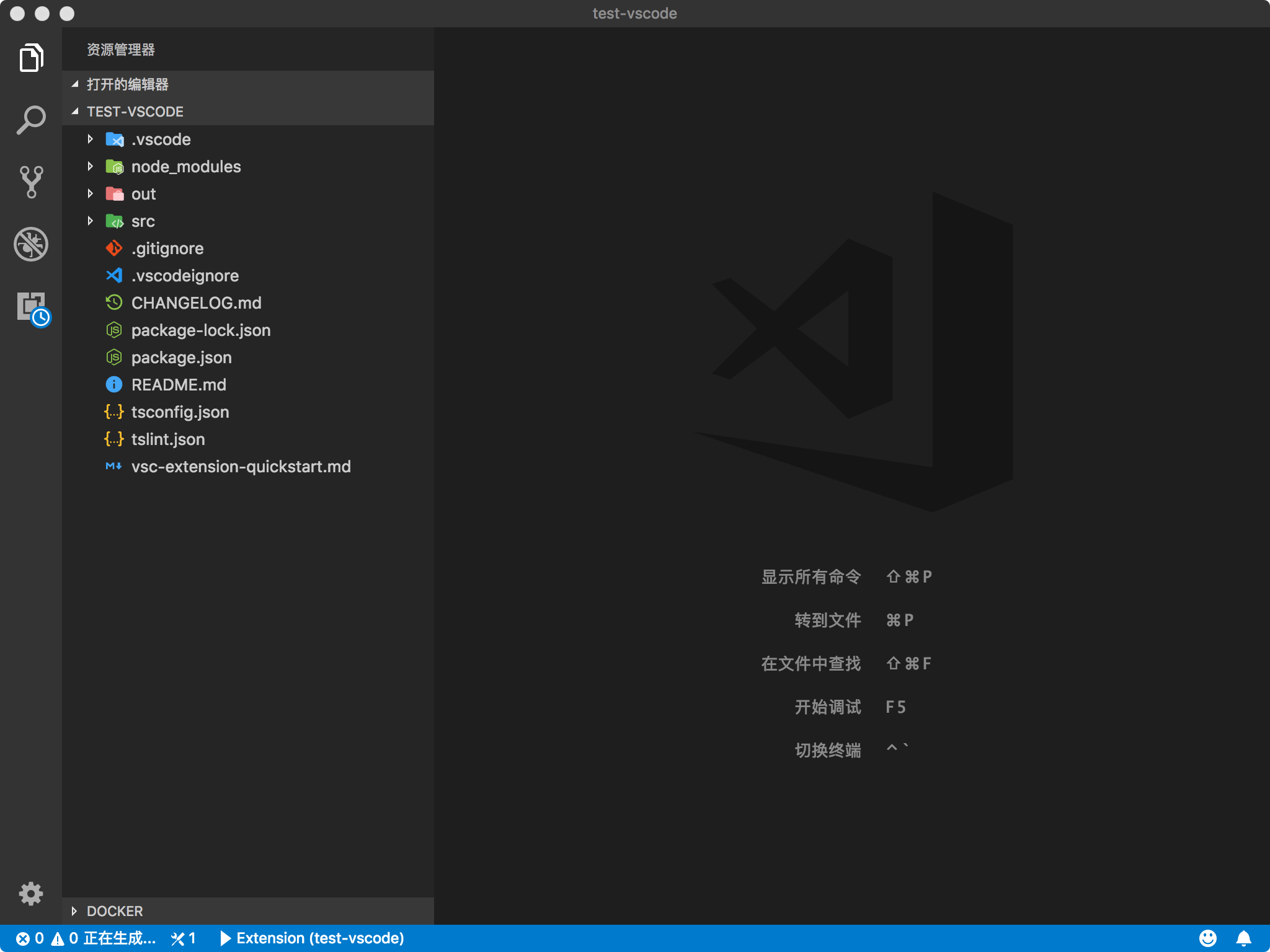The image size is (1270, 952).
Task: Click the feedback smiley in status bar
Action: pos(1207,938)
